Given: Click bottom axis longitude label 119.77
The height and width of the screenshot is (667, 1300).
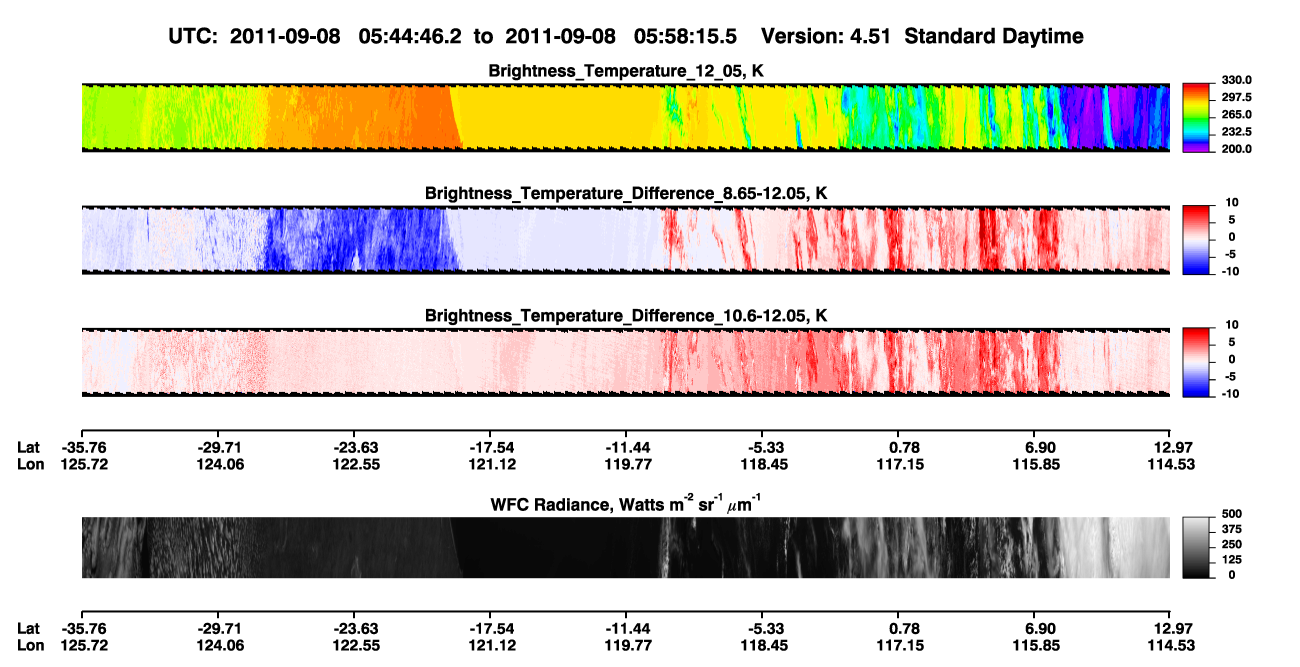Looking at the screenshot, I should coord(626,645).
